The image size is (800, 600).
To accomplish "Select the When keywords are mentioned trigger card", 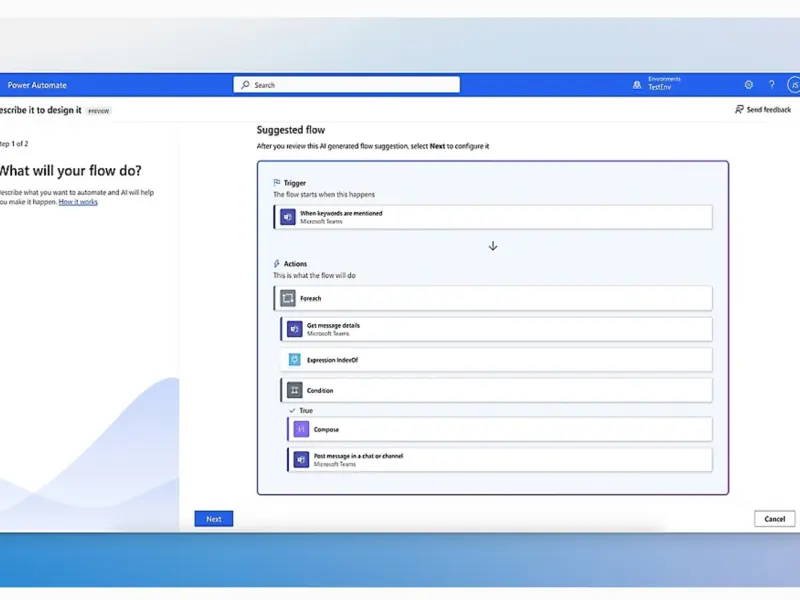I will [x=493, y=217].
